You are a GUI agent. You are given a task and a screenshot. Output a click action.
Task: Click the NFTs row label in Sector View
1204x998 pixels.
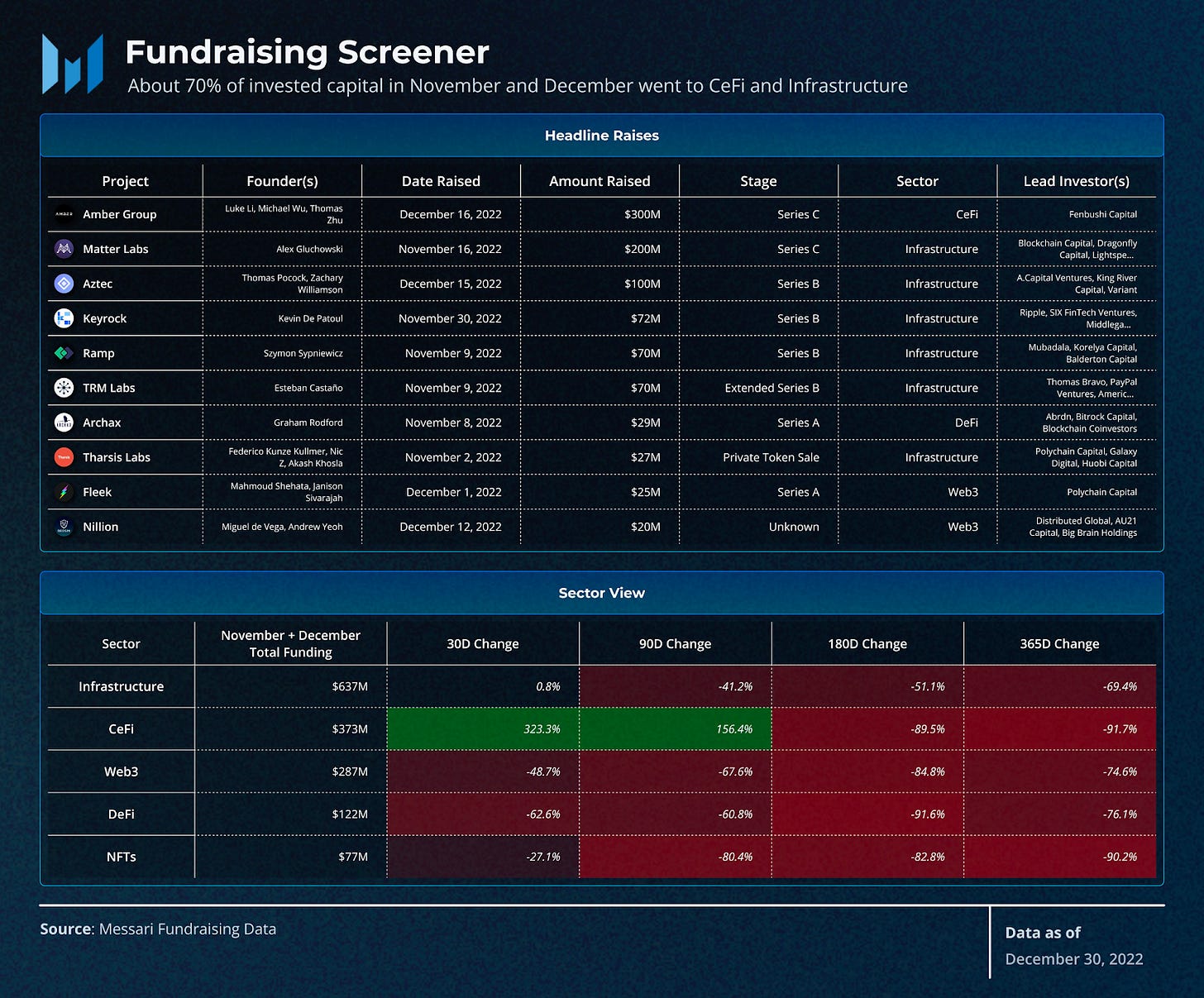pyautogui.click(x=122, y=857)
